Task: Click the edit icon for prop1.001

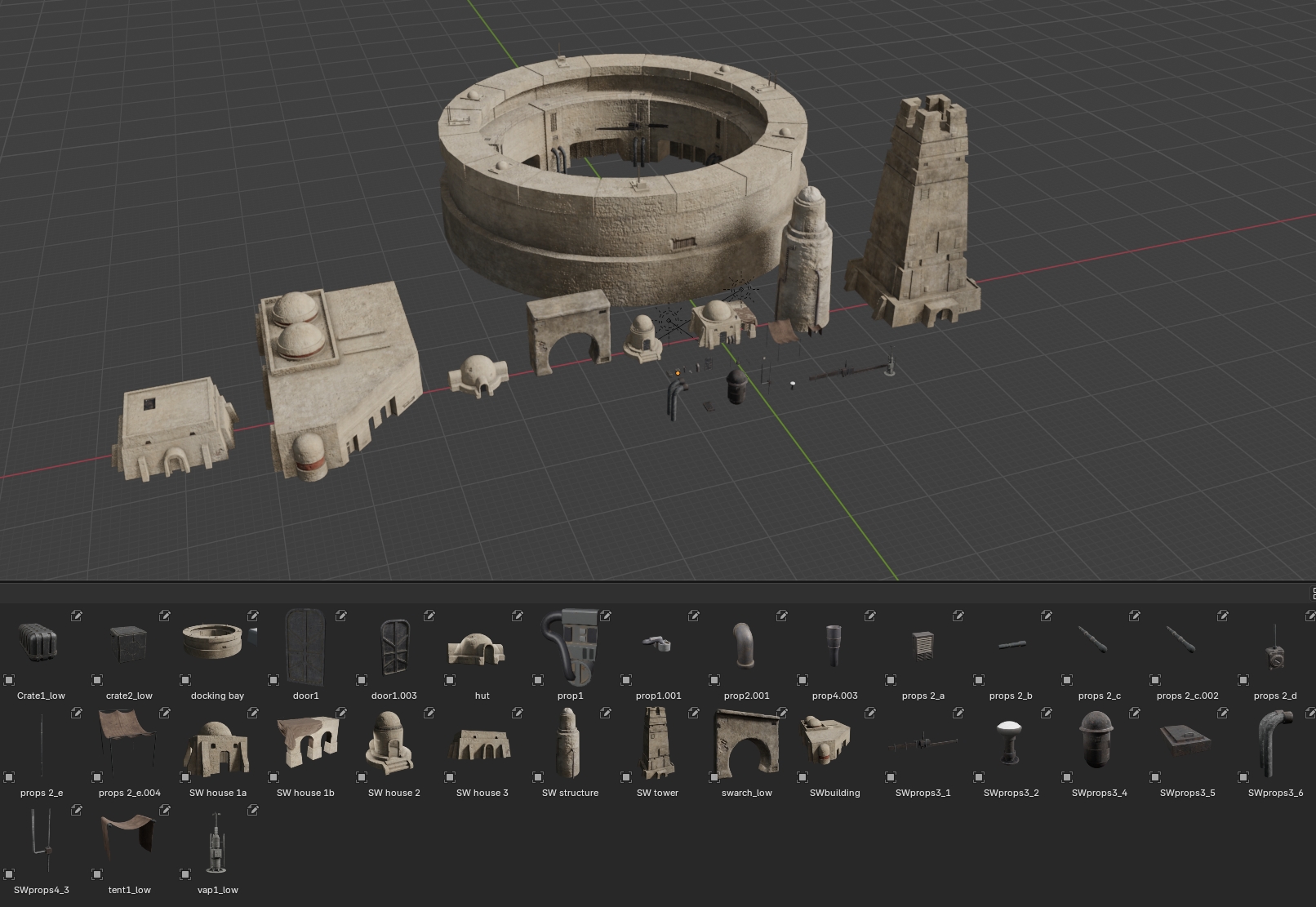Action: coord(694,616)
